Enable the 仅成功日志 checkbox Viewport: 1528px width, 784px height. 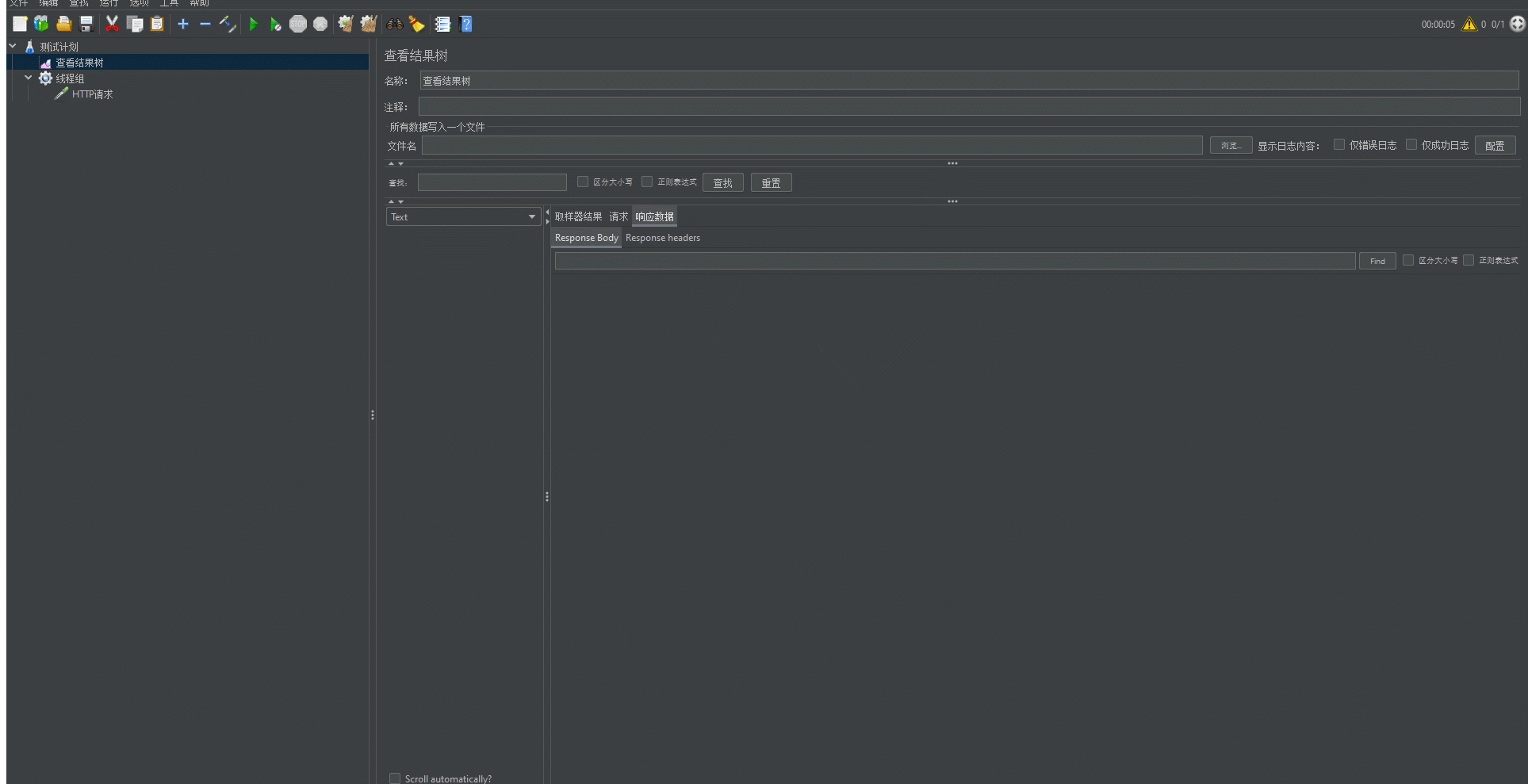[1411, 145]
